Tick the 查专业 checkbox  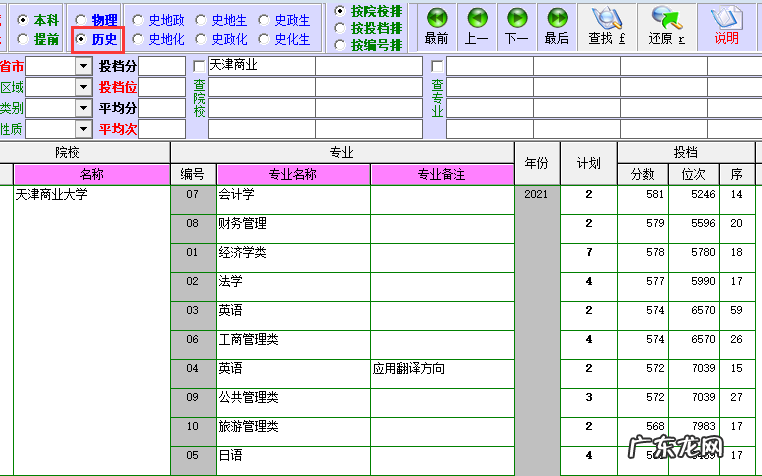[x=437, y=66]
